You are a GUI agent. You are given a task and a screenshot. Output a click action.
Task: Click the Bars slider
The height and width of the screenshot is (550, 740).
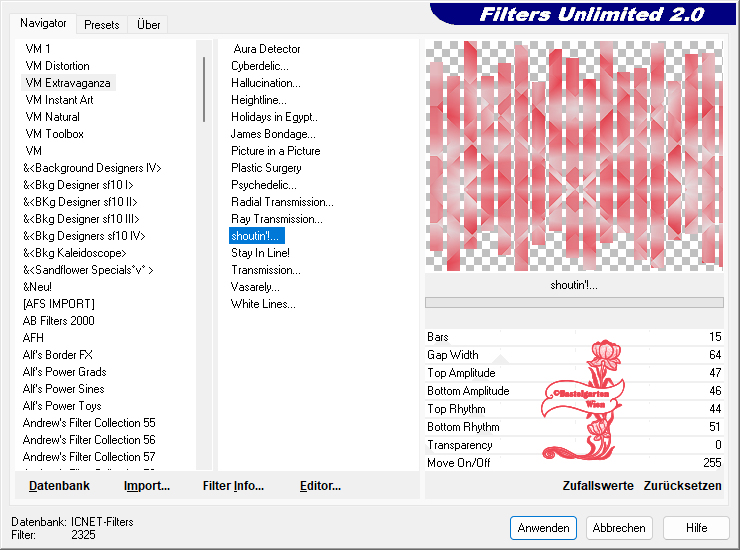[574, 337]
